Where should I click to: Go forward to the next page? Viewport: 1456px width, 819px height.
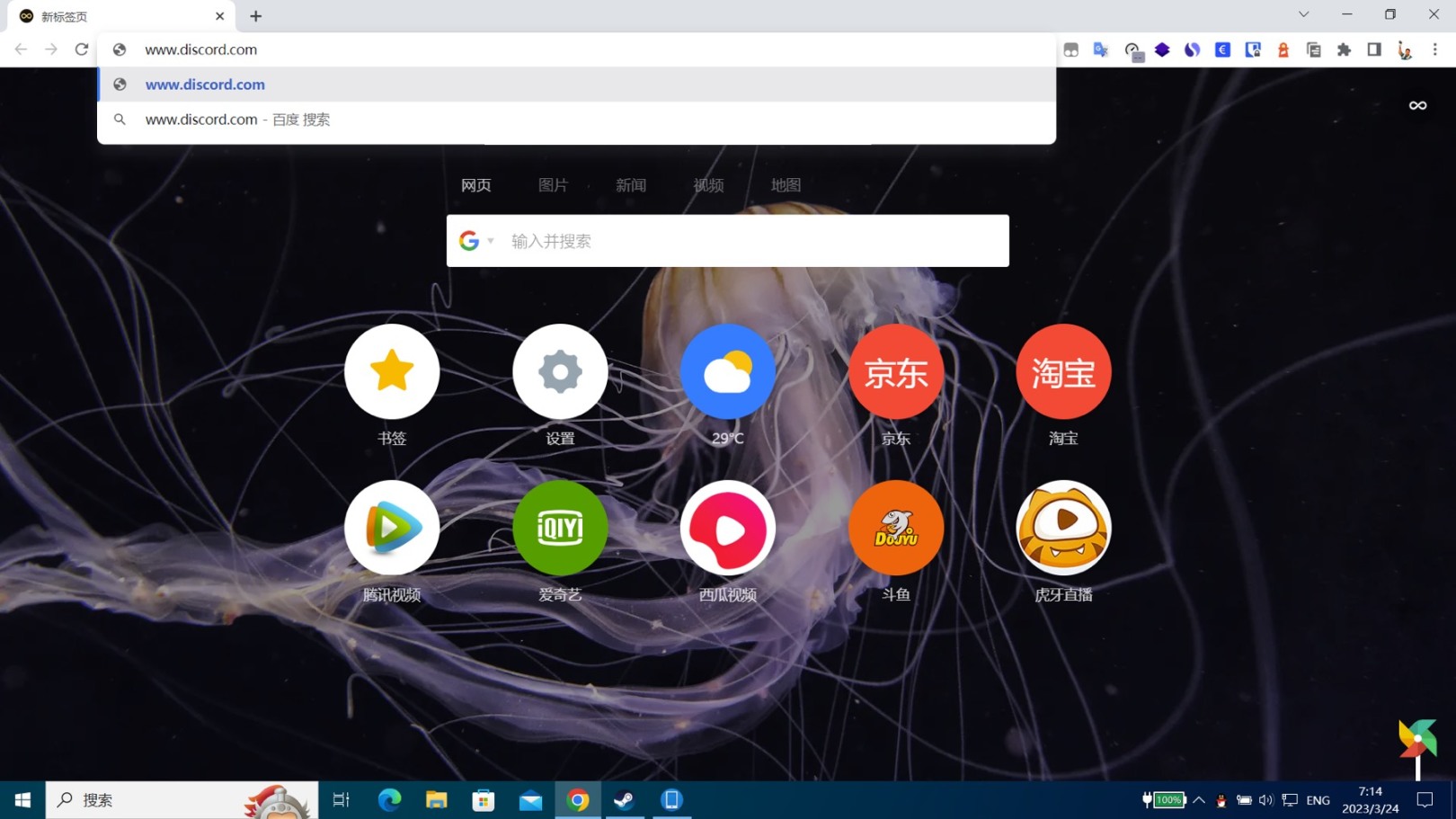click(x=51, y=49)
